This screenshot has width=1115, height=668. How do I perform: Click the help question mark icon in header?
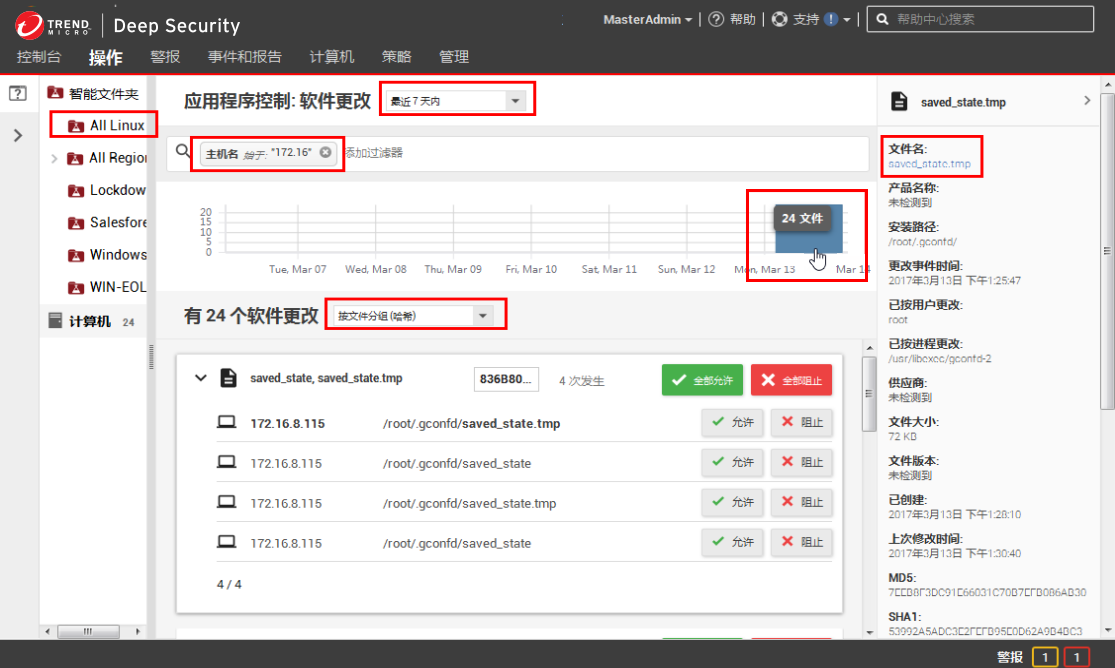point(716,20)
